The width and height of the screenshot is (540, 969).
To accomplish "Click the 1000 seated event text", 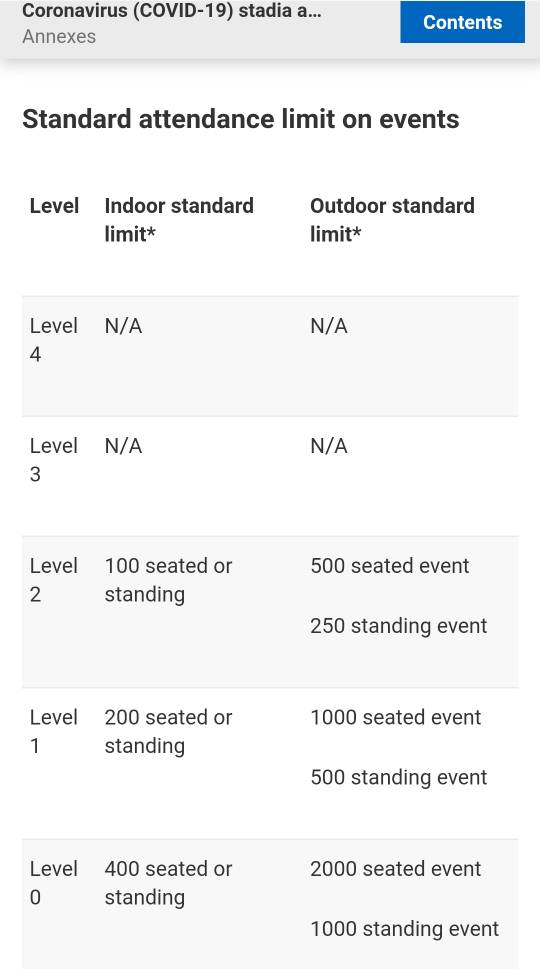I will pyautogui.click(x=395, y=717).
